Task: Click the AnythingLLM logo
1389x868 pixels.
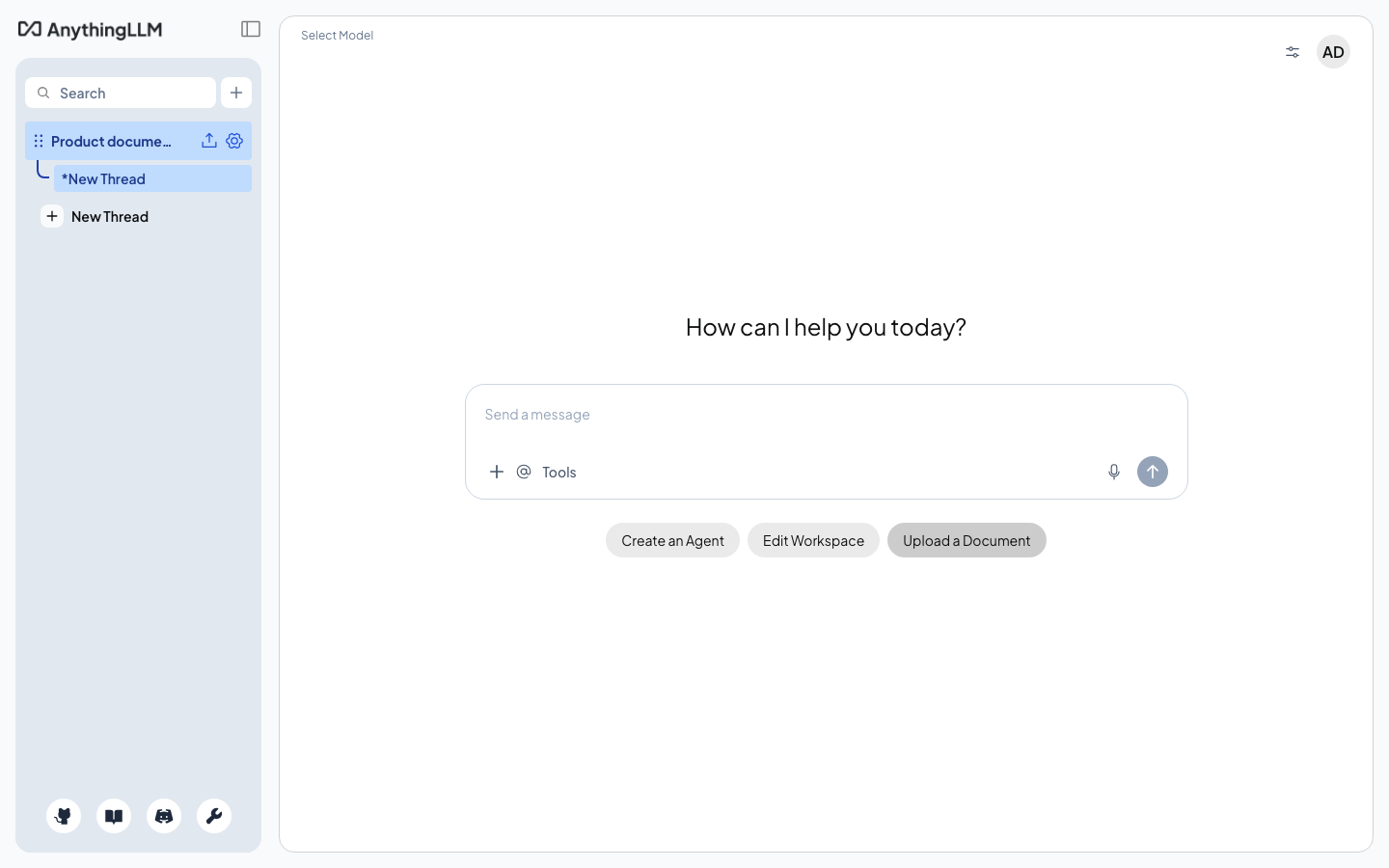Action: [91, 30]
